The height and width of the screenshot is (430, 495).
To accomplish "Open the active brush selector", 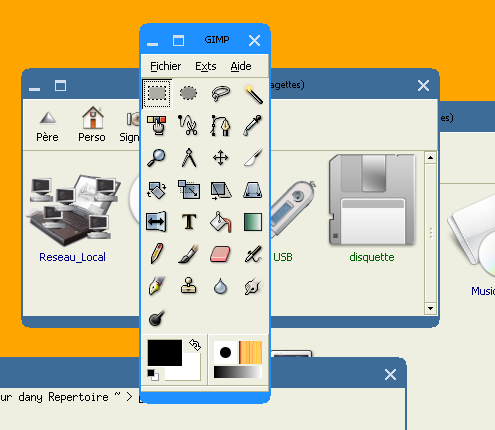I will pos(225,352).
